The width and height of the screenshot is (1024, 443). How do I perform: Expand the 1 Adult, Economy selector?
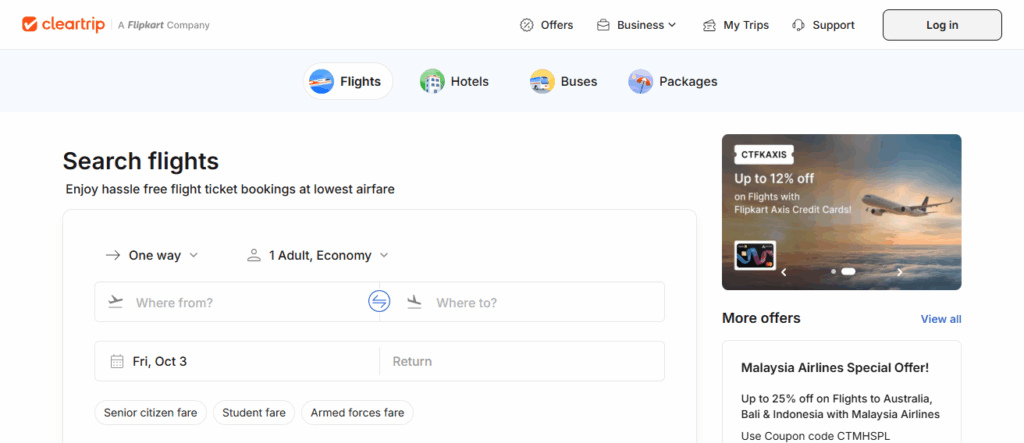[x=318, y=255]
